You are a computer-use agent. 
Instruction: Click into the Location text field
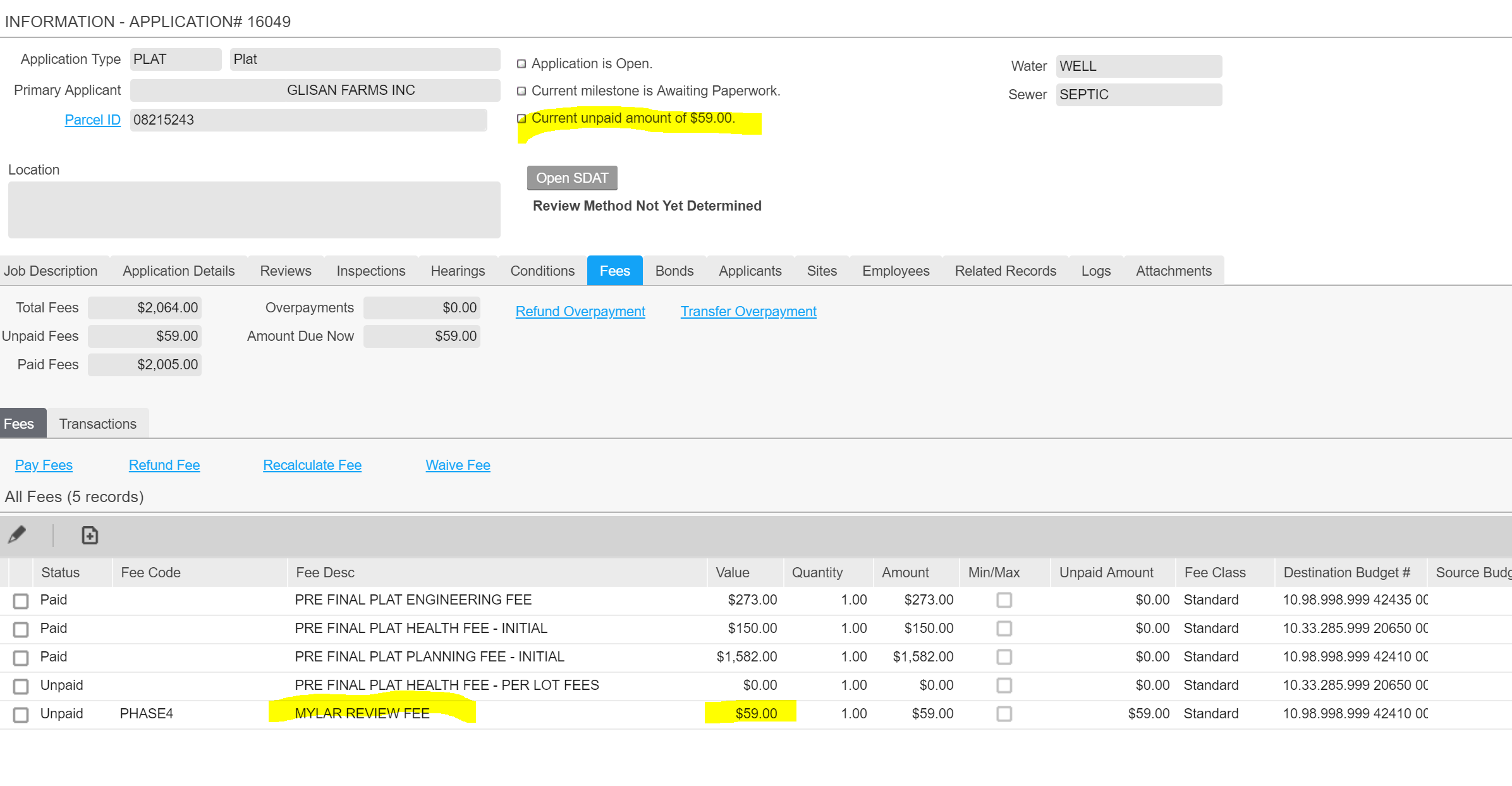(254, 209)
